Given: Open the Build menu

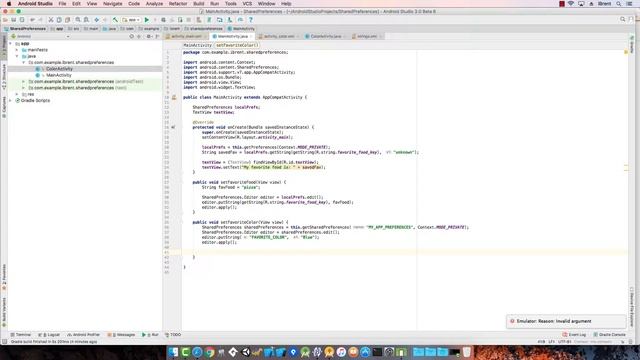Looking at the screenshot, I should click(x=199, y=4).
